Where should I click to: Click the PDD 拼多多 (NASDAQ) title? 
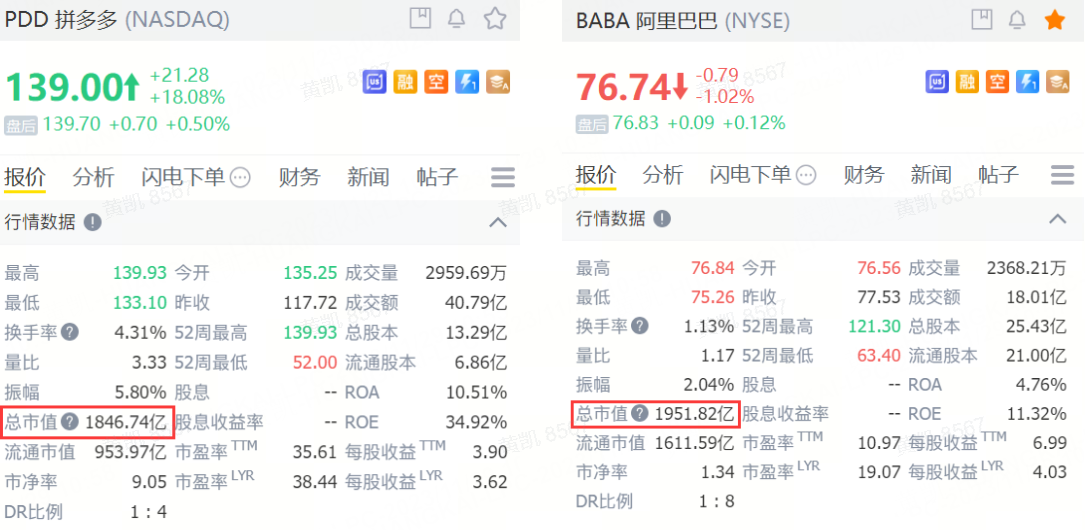pyautogui.click(x=117, y=19)
